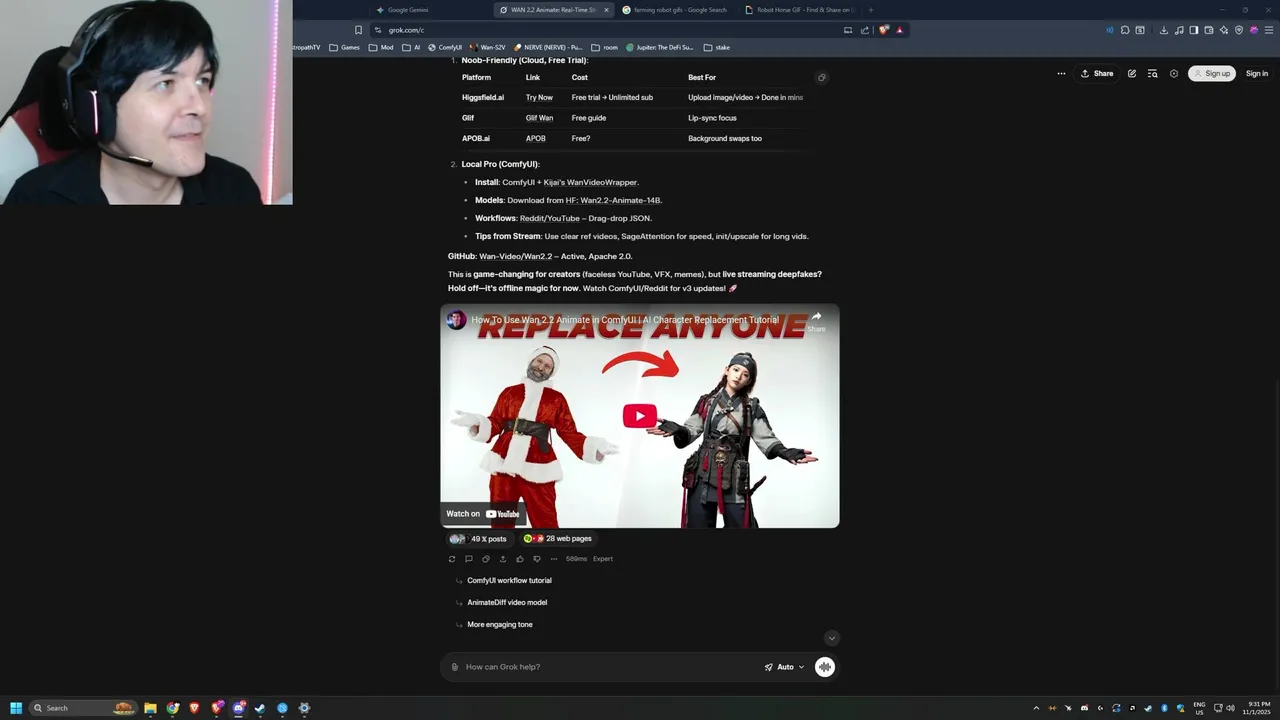
Task: Select ComfyUI workflow tutorial suggestion
Action: point(509,580)
